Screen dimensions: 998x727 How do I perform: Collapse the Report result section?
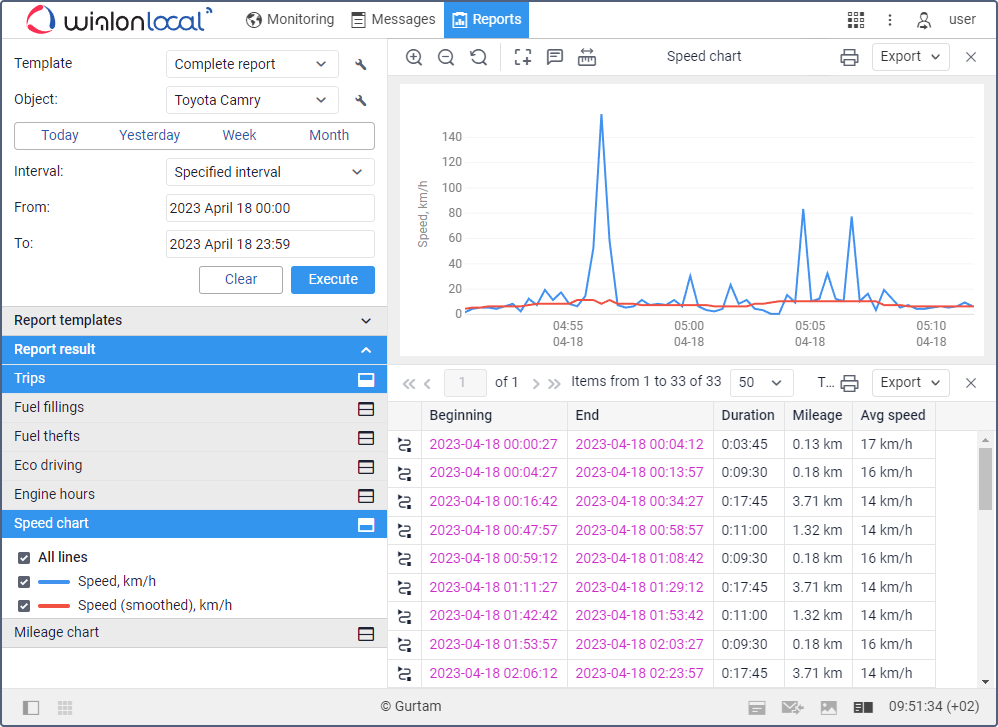pos(194,349)
